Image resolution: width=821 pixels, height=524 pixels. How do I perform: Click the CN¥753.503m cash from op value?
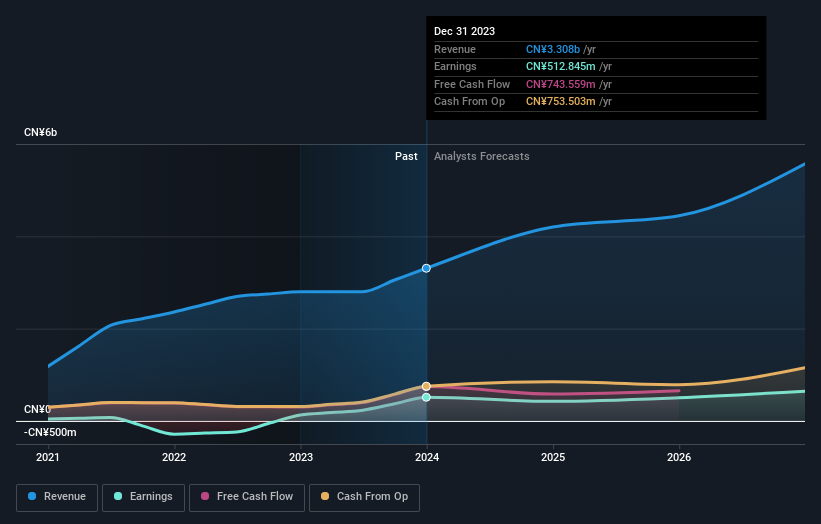[561, 102]
